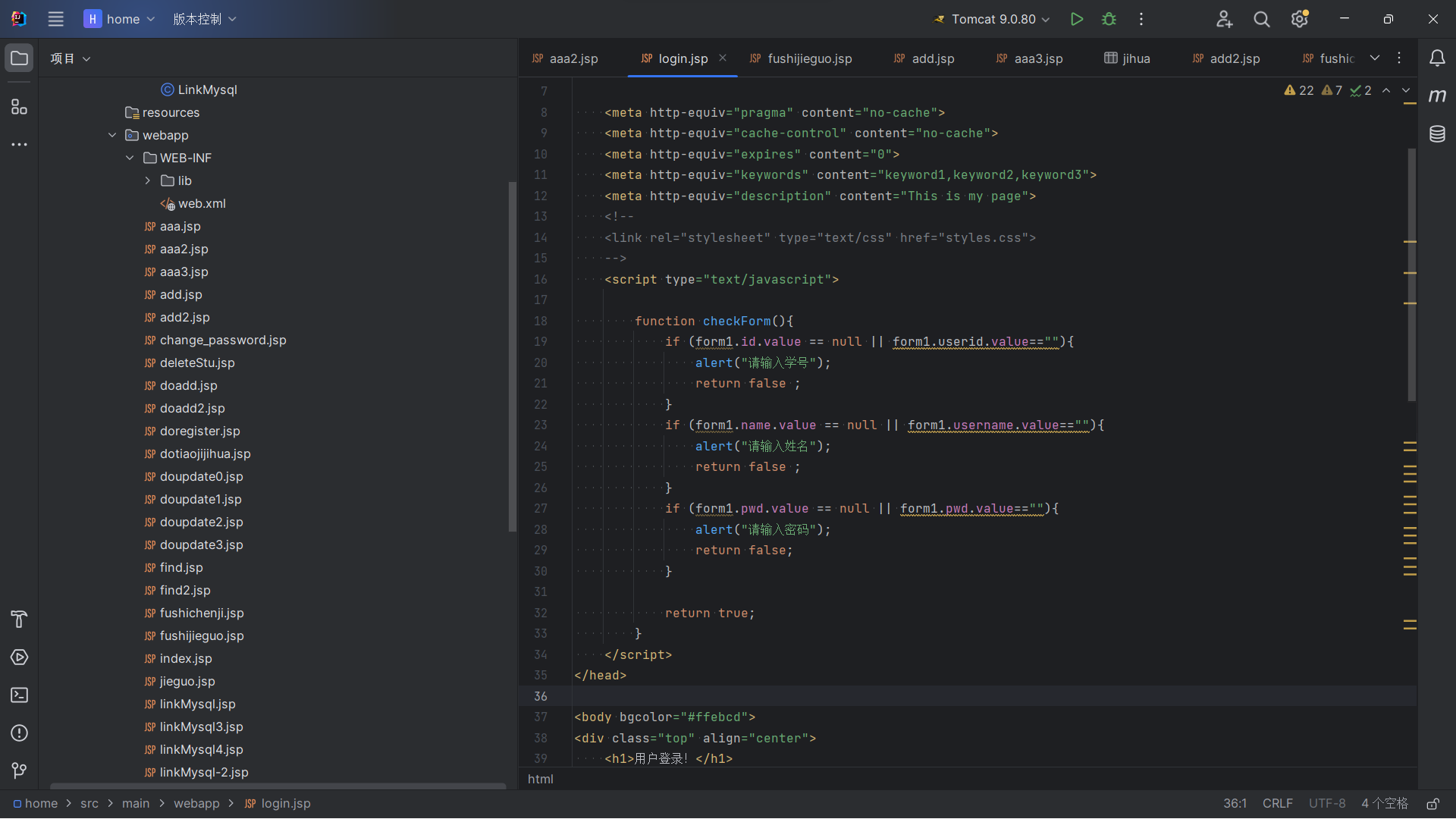Run the Tomcat 9.0.80 configuration

[1076, 19]
